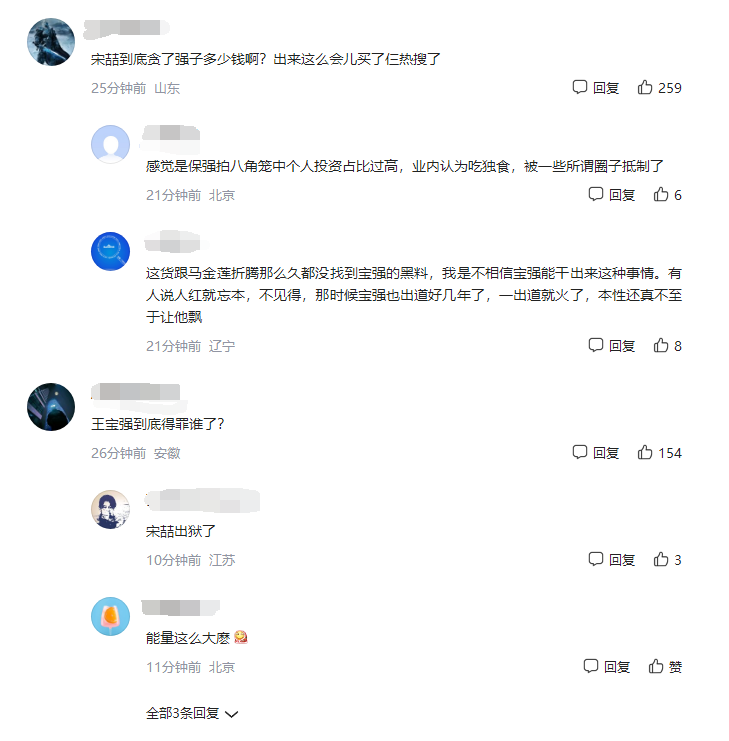Like the 辽宁 comment with 8 likes

667,346
